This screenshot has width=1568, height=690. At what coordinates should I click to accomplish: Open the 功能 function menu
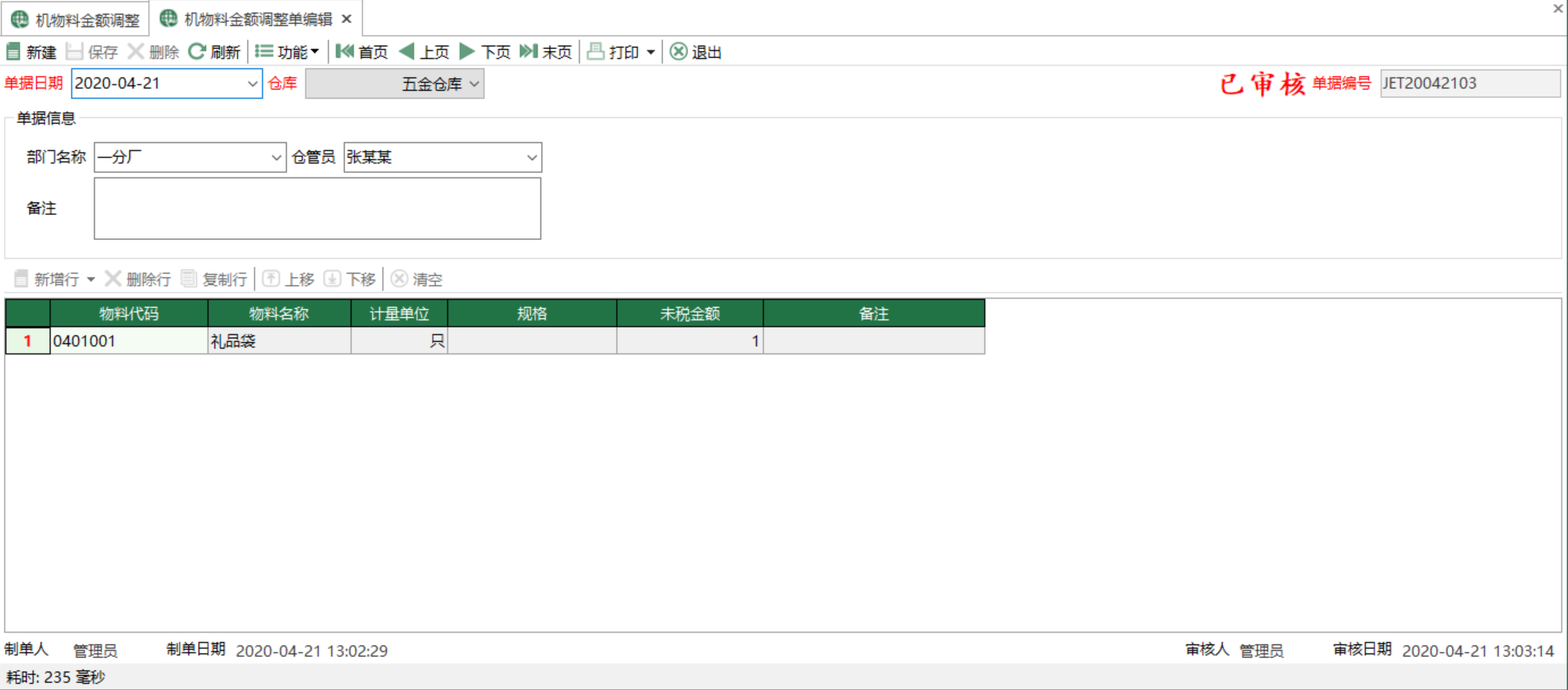pos(287,52)
